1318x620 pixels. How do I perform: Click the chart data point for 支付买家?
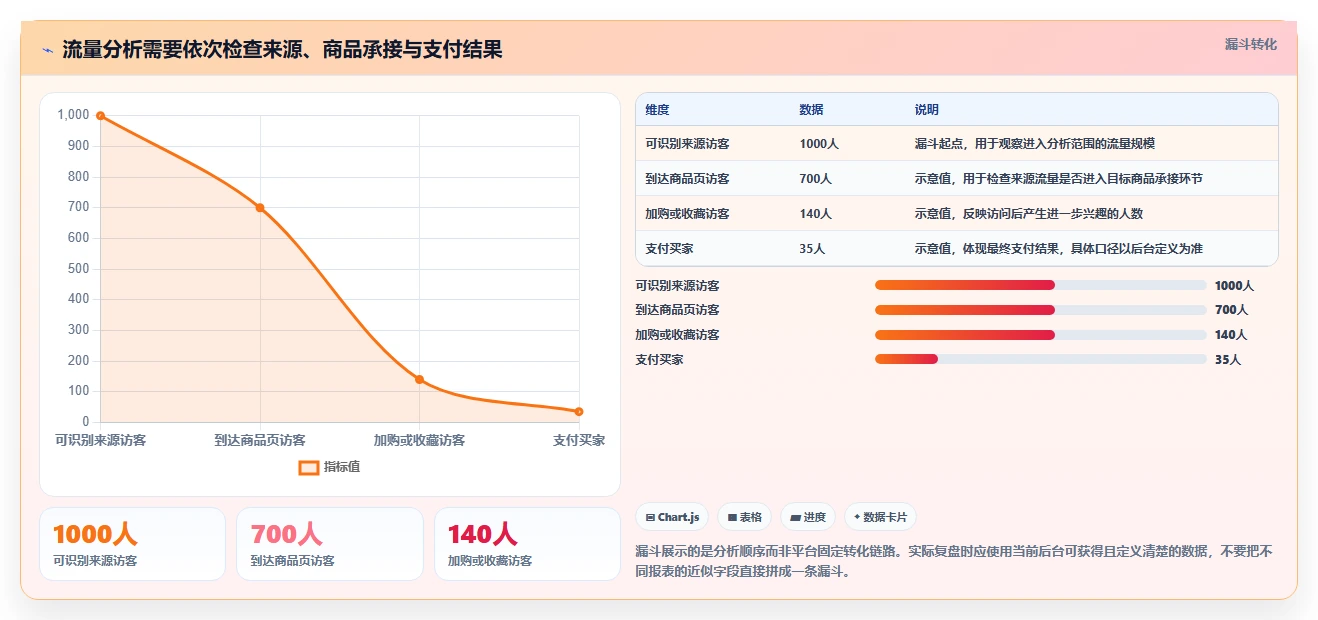click(579, 412)
